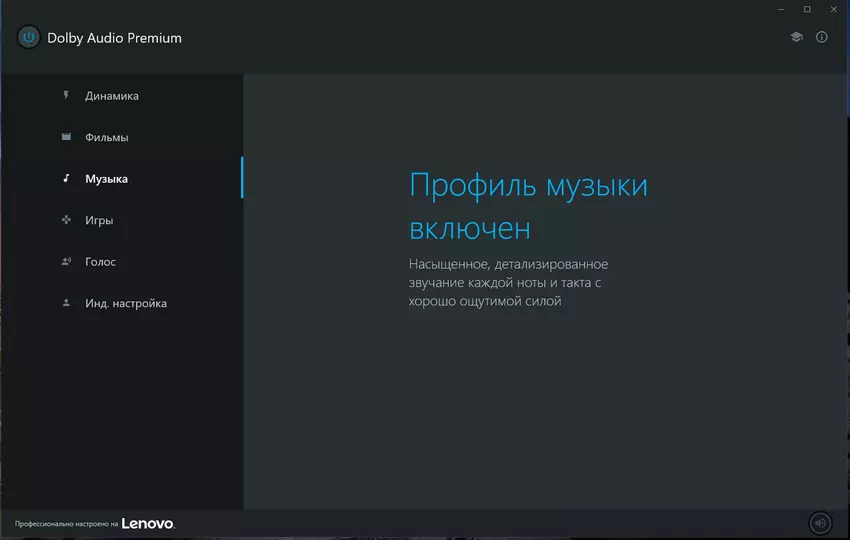Open Инд. настройка custom settings

[x=126, y=303]
